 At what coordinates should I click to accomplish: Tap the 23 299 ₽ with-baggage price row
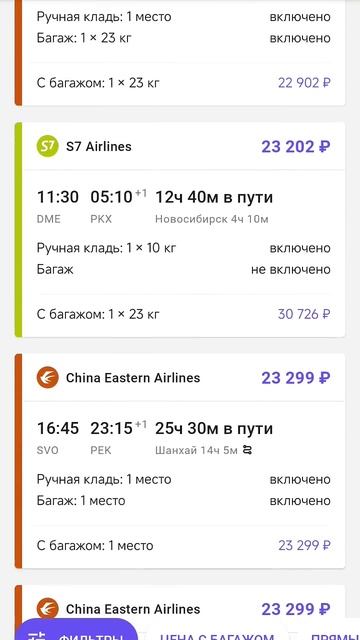(184, 545)
